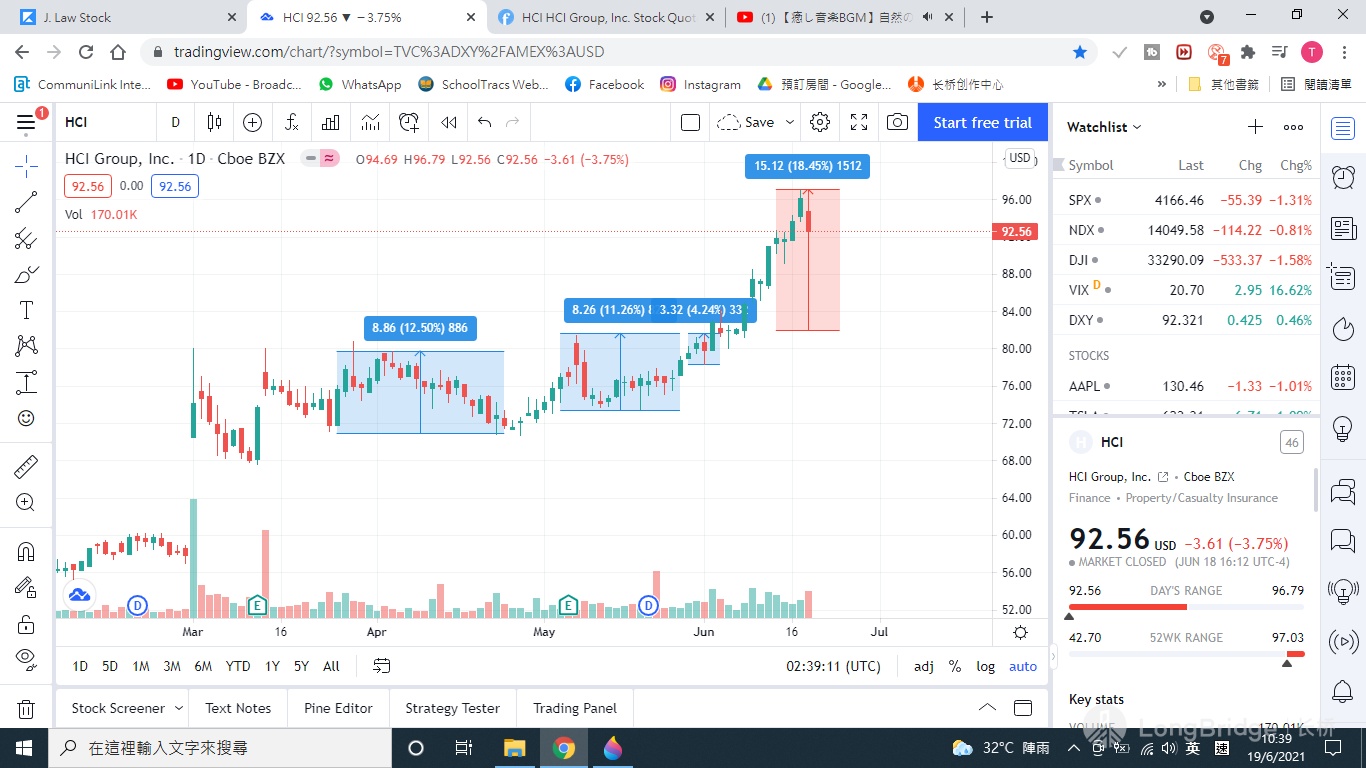1366x768 pixels.
Task: Open the prediction and measurement tools
Action: (x=26, y=382)
